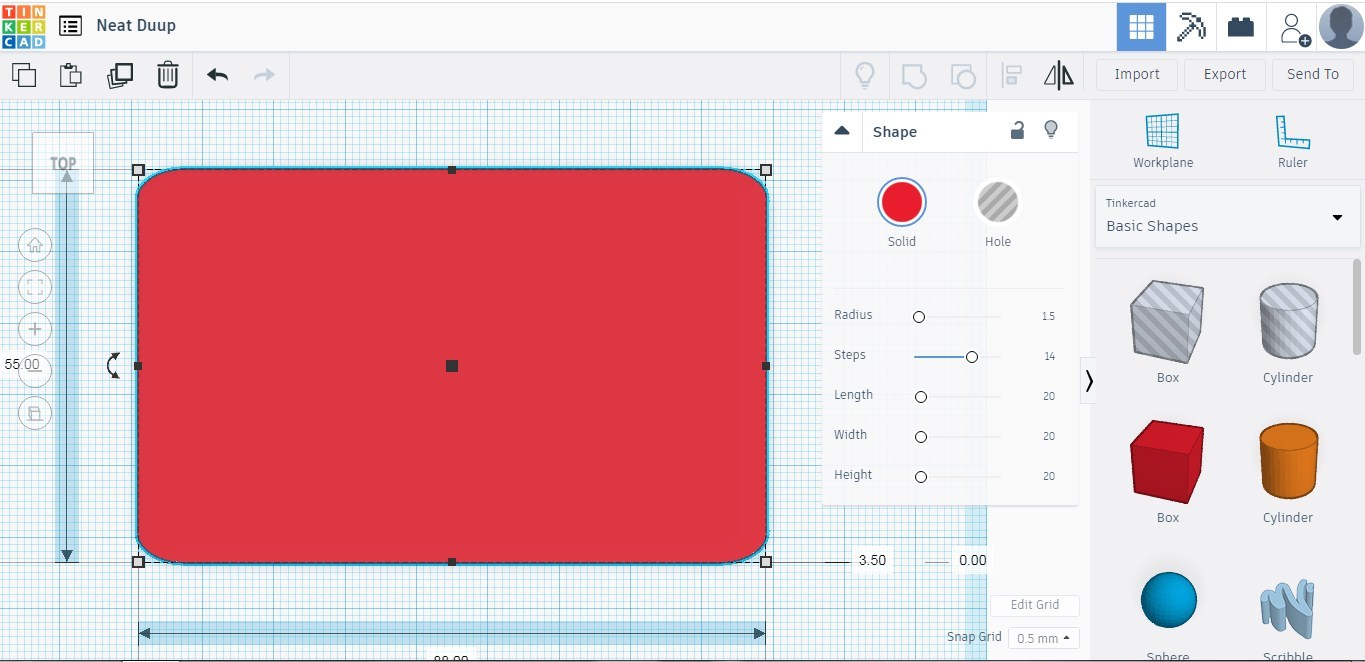Viewport: 1365px width, 662px height.
Task: Click the shapes panel scrollbar
Action: [x=1357, y=306]
